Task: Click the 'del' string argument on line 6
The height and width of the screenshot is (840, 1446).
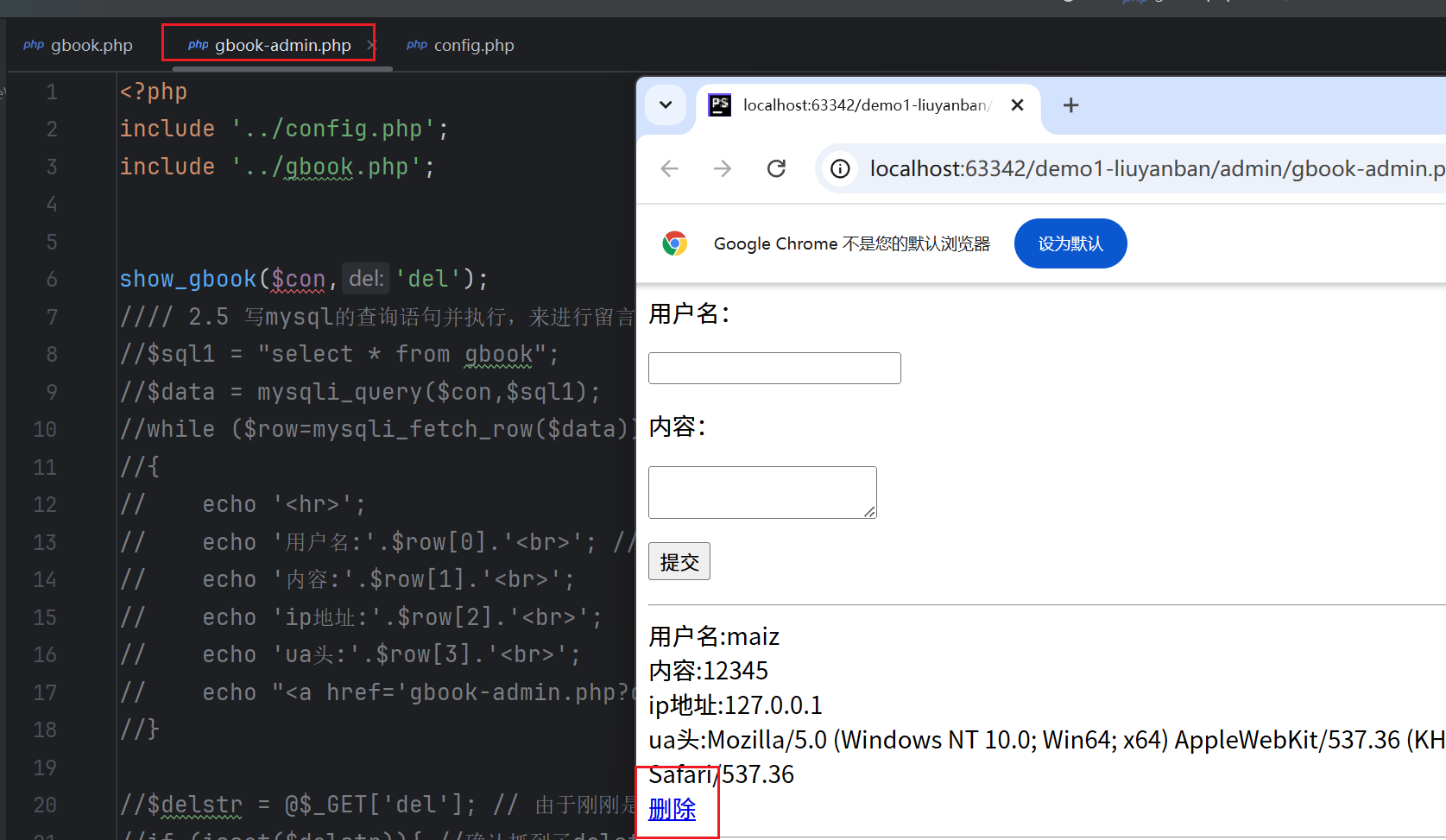Action: [429, 279]
